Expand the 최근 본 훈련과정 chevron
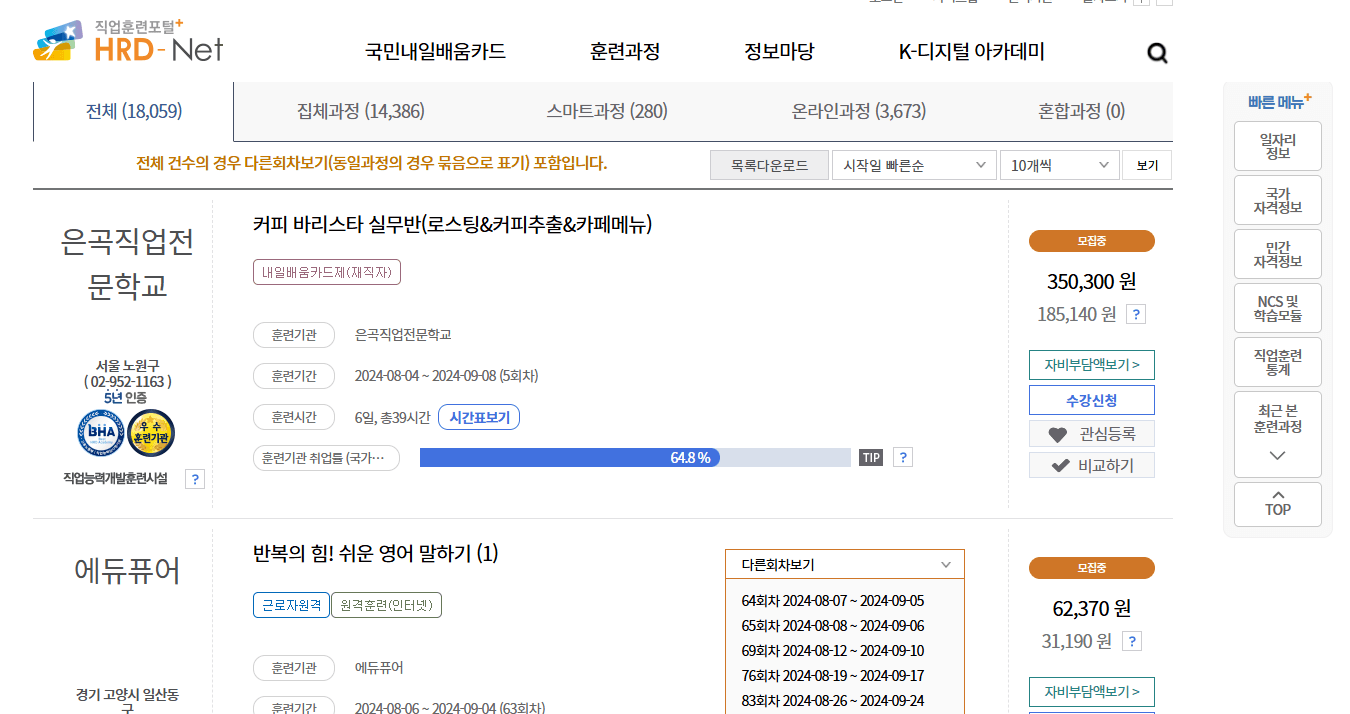1350x714 pixels. click(1277, 455)
